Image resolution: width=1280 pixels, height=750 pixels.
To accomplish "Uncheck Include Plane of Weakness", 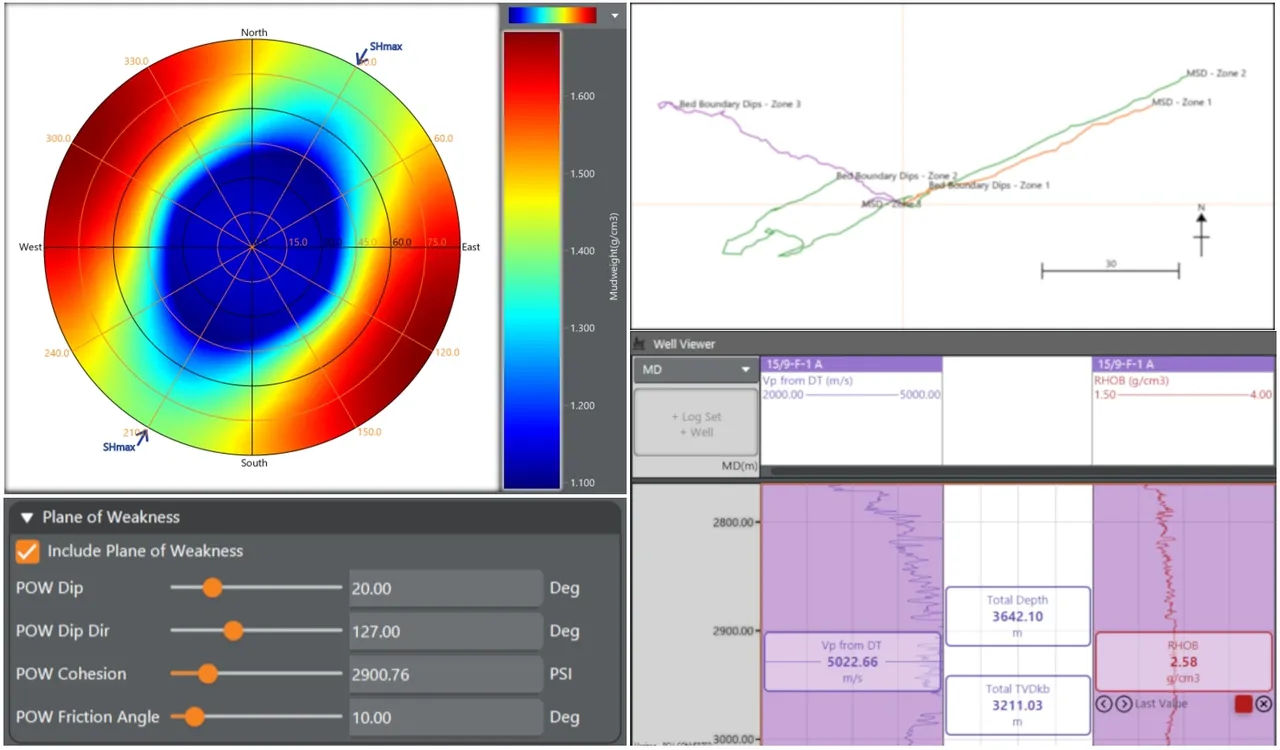I will (x=28, y=551).
